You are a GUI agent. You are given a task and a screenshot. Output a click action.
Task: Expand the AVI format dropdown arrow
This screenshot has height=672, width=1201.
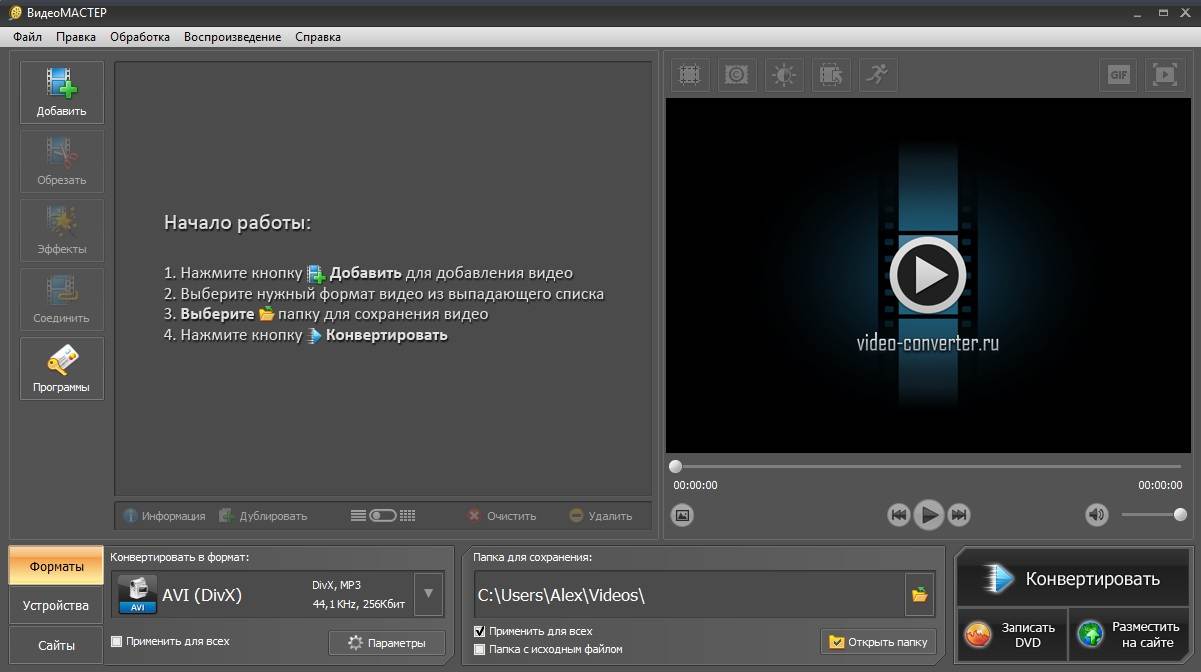428,594
